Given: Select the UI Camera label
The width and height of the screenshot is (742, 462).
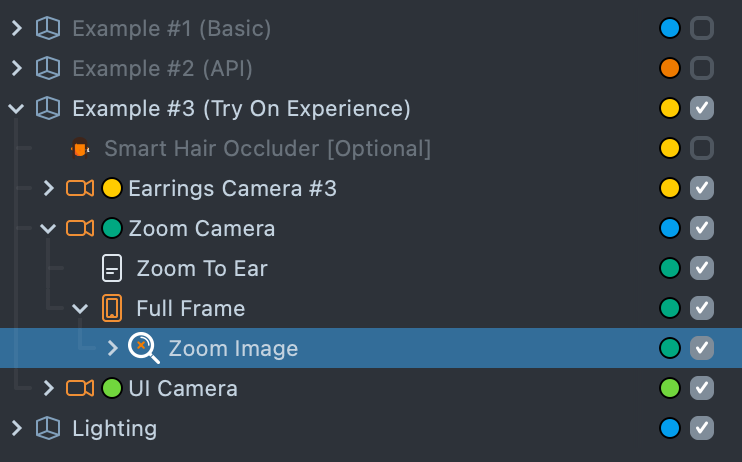Looking at the screenshot, I should 183,388.
